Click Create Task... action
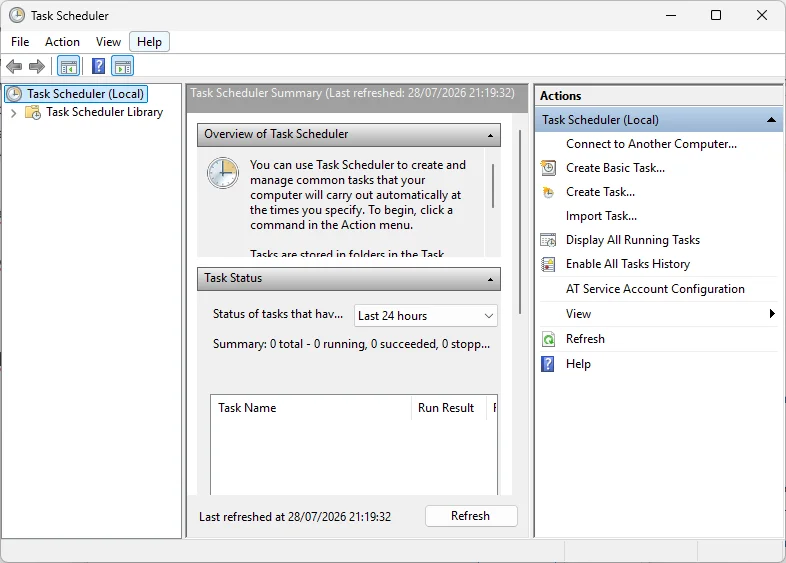The image size is (786, 563). tap(601, 192)
